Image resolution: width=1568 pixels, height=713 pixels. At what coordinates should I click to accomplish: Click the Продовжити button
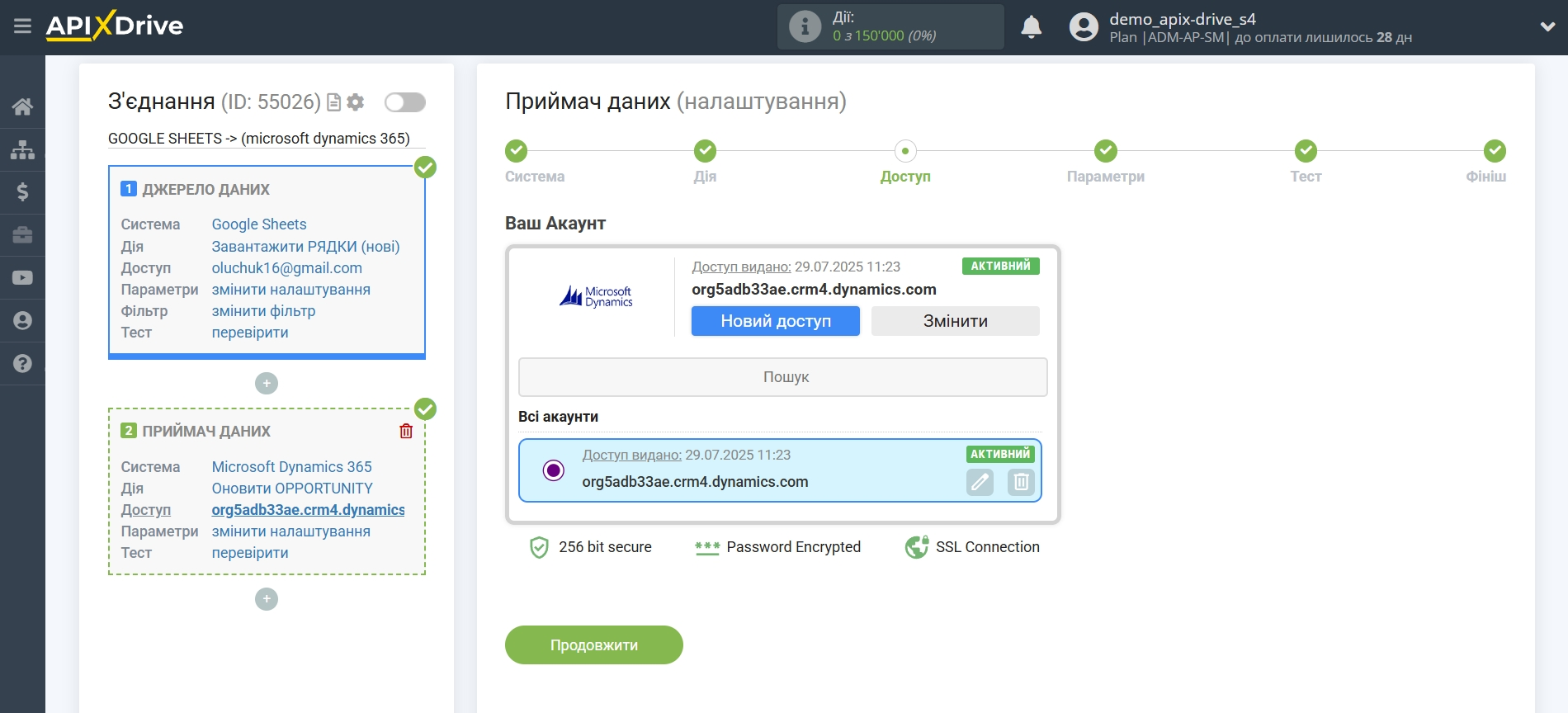(x=594, y=645)
